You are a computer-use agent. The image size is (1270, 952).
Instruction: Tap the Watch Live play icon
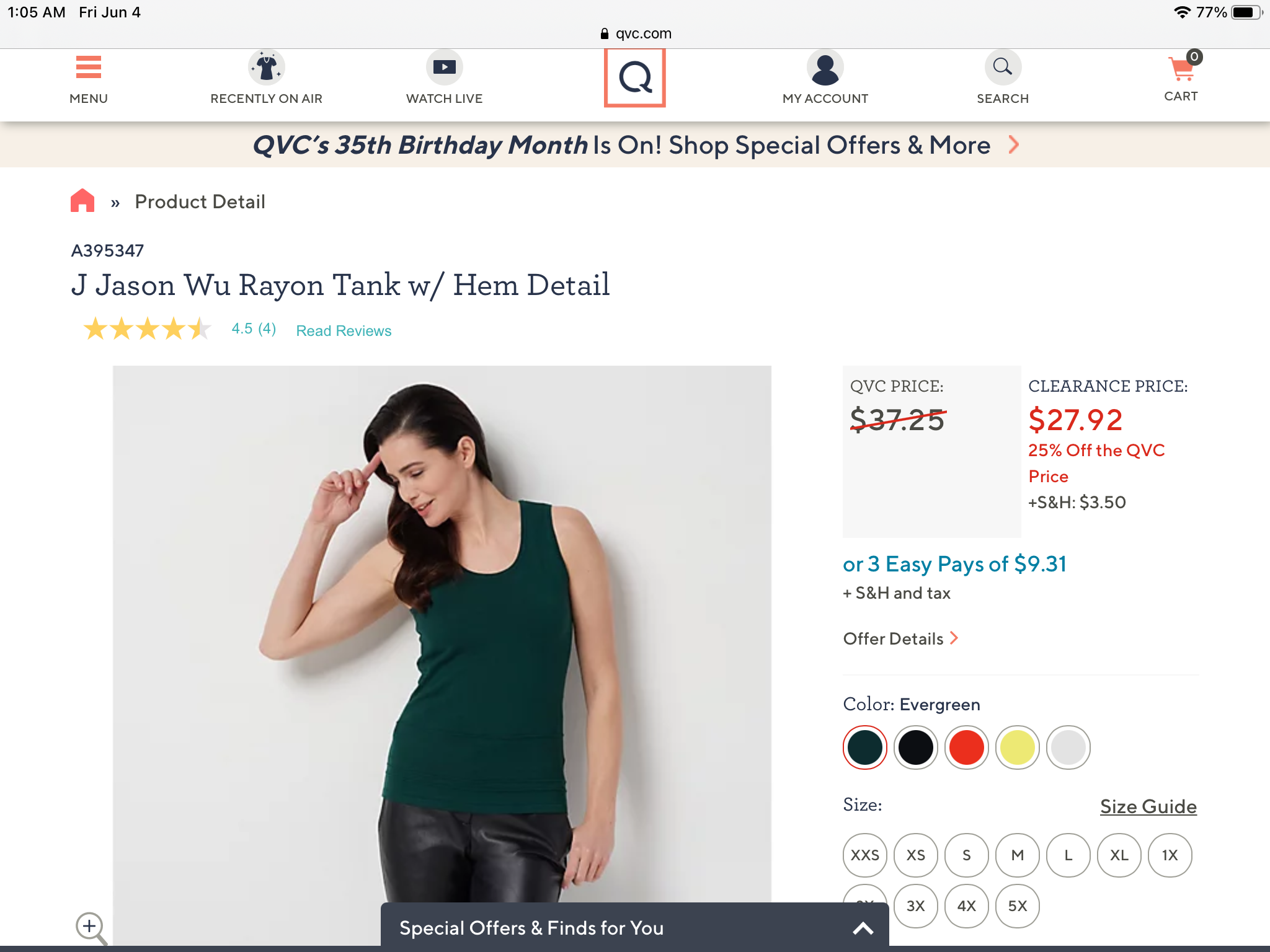coord(444,67)
